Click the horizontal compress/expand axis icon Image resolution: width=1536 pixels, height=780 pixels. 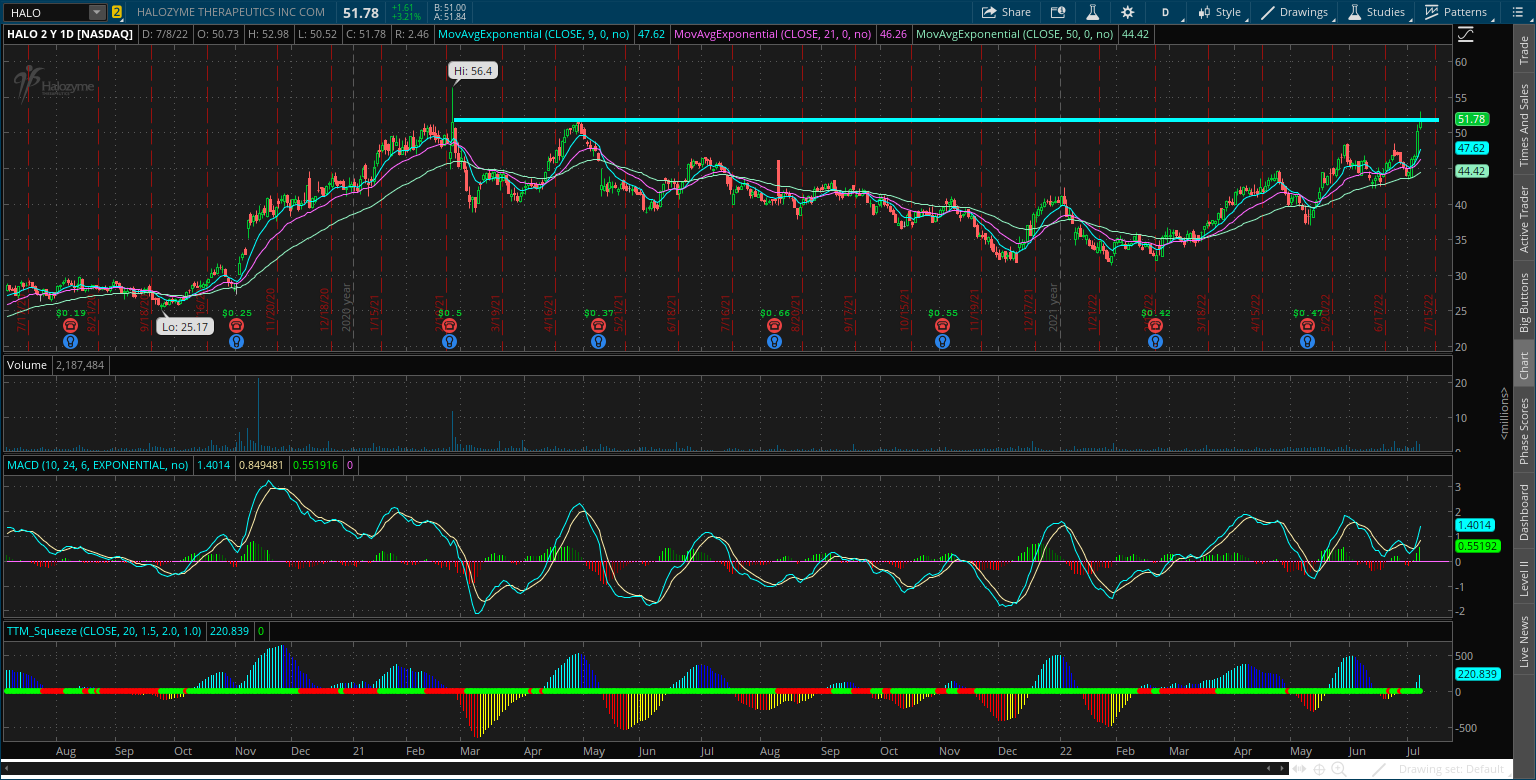point(1301,769)
